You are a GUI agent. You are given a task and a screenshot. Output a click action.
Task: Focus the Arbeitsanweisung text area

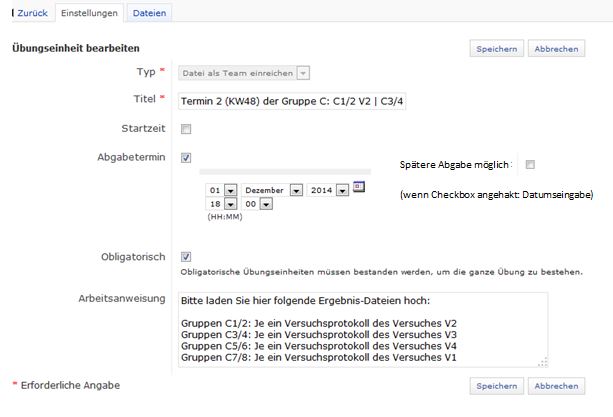pyautogui.click(x=360, y=330)
